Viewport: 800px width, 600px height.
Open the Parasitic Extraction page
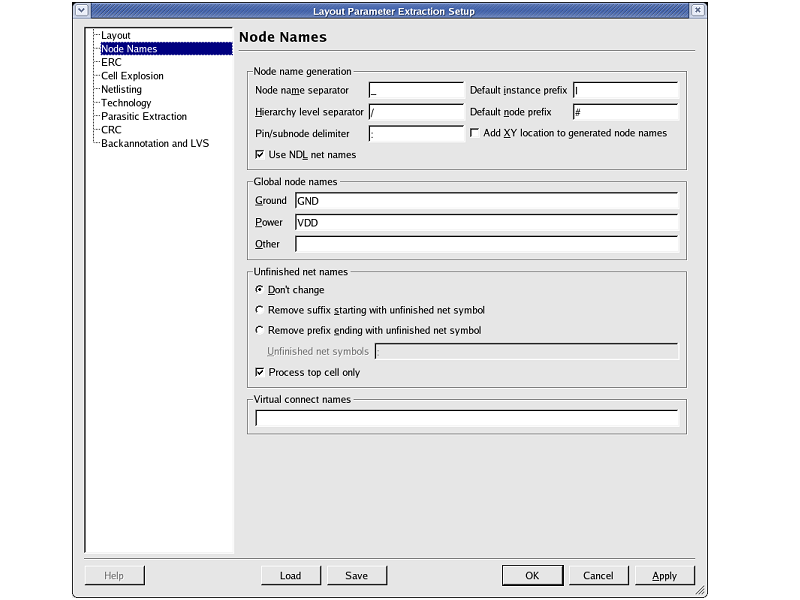pyautogui.click(x=143, y=116)
